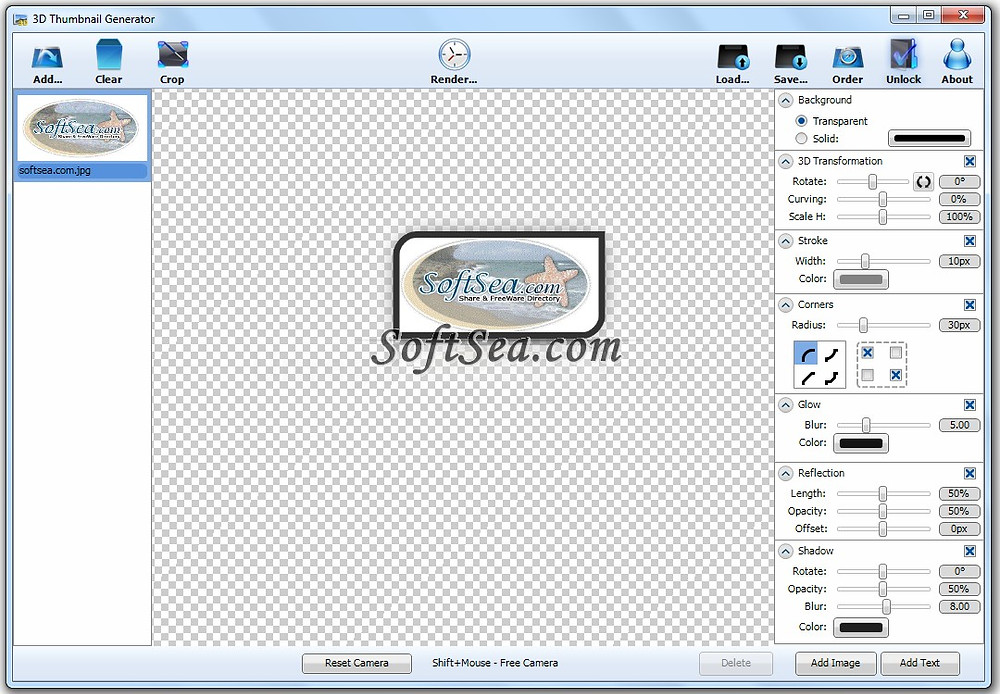Click the Solid background color swatch
The height and width of the screenshot is (694, 1000).
(929, 138)
